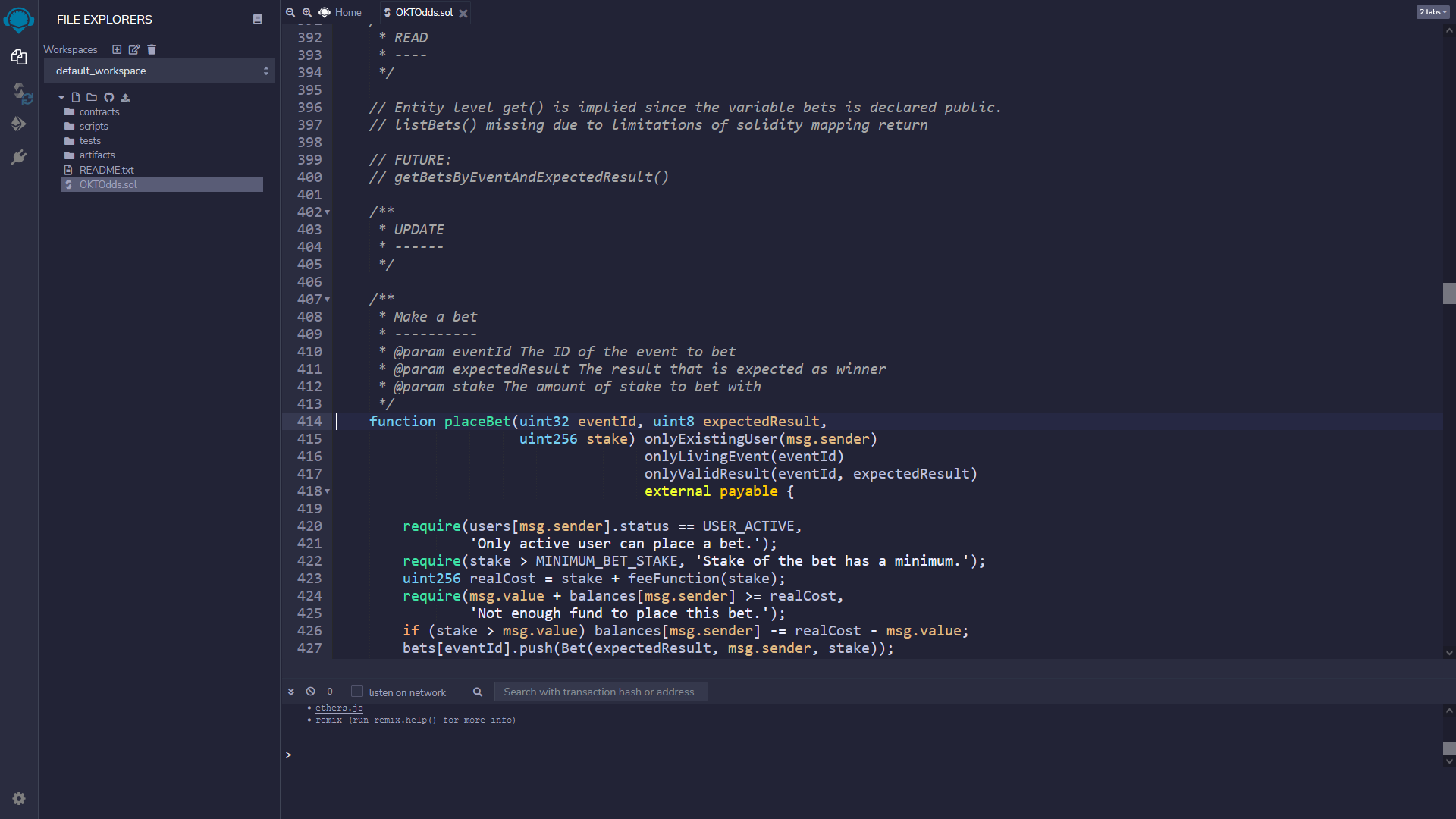Open the Solidity compiler plugin icon
This screenshot has width=1456, height=819.
(x=21, y=93)
